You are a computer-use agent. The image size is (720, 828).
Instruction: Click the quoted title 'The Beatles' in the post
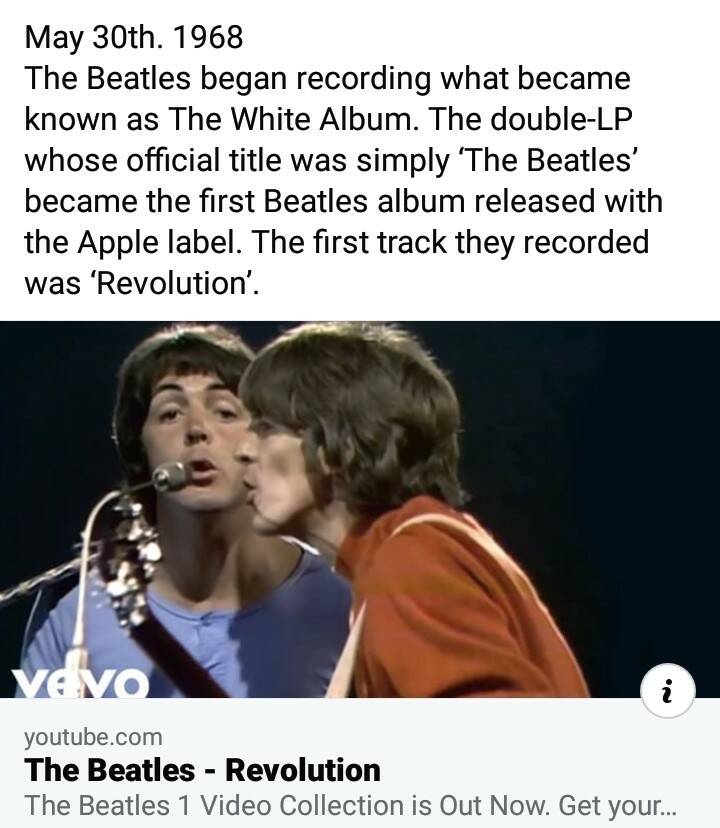click(x=548, y=160)
